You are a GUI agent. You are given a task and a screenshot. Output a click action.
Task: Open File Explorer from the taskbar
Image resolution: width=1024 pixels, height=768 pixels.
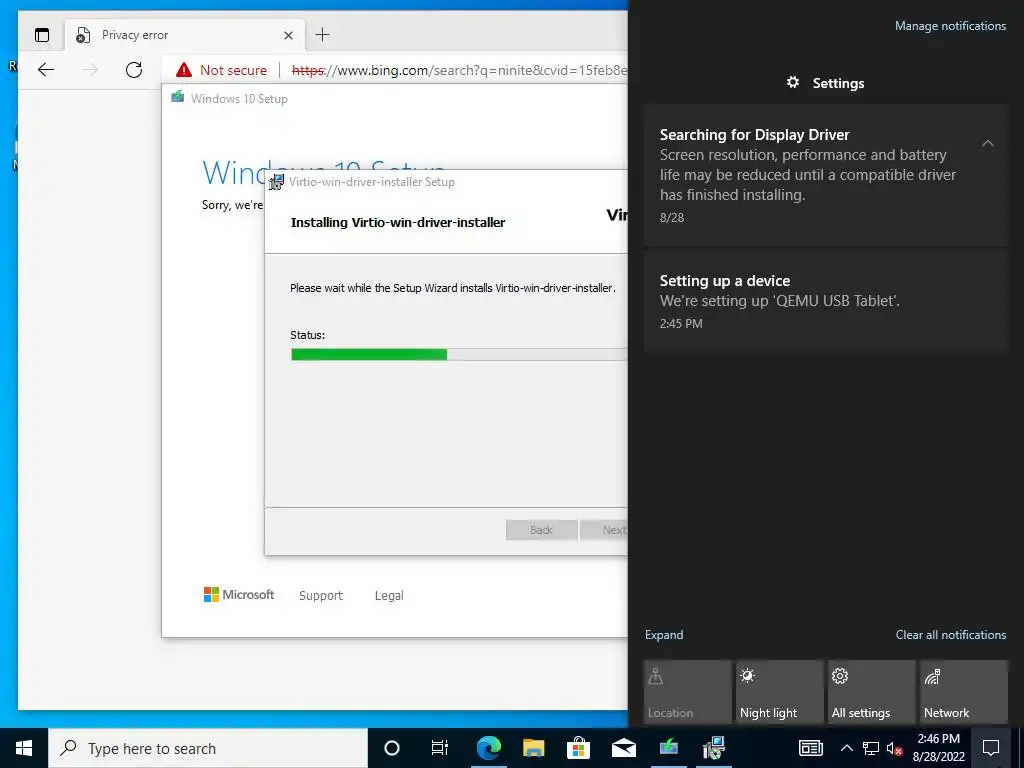[534, 748]
